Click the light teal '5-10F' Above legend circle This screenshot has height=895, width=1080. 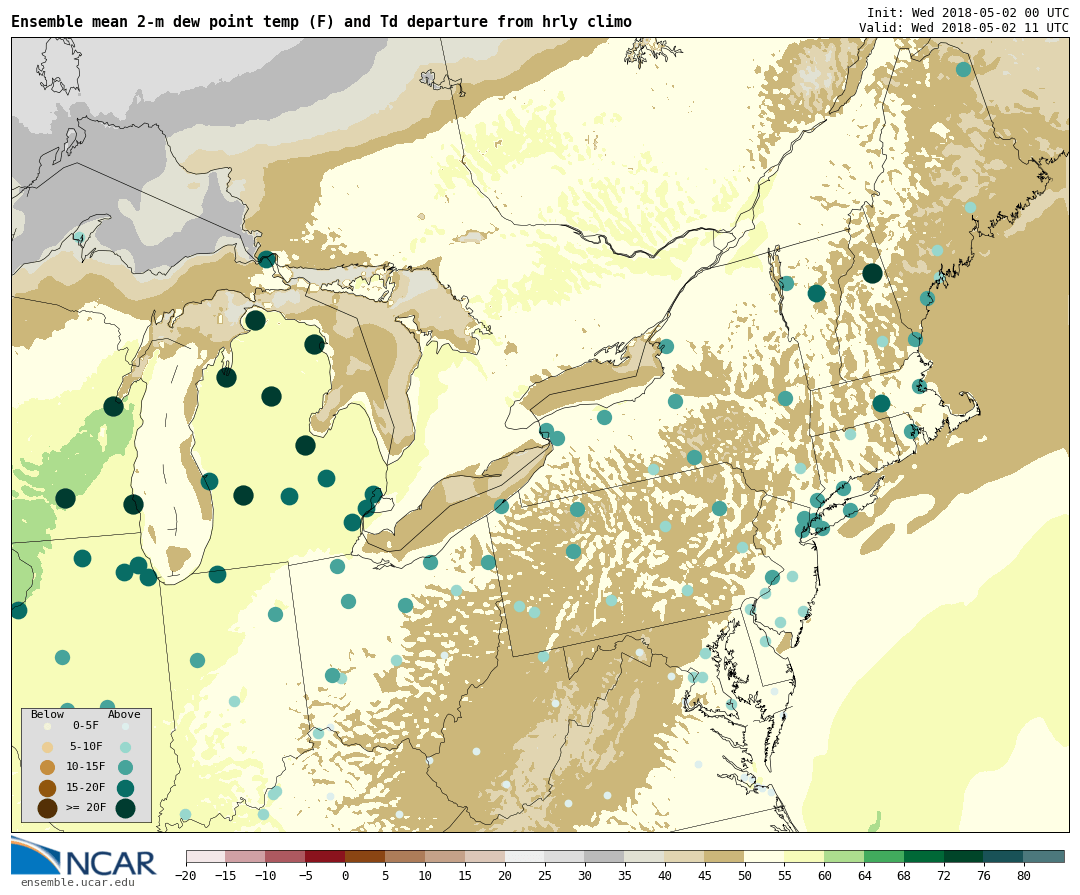(x=125, y=747)
